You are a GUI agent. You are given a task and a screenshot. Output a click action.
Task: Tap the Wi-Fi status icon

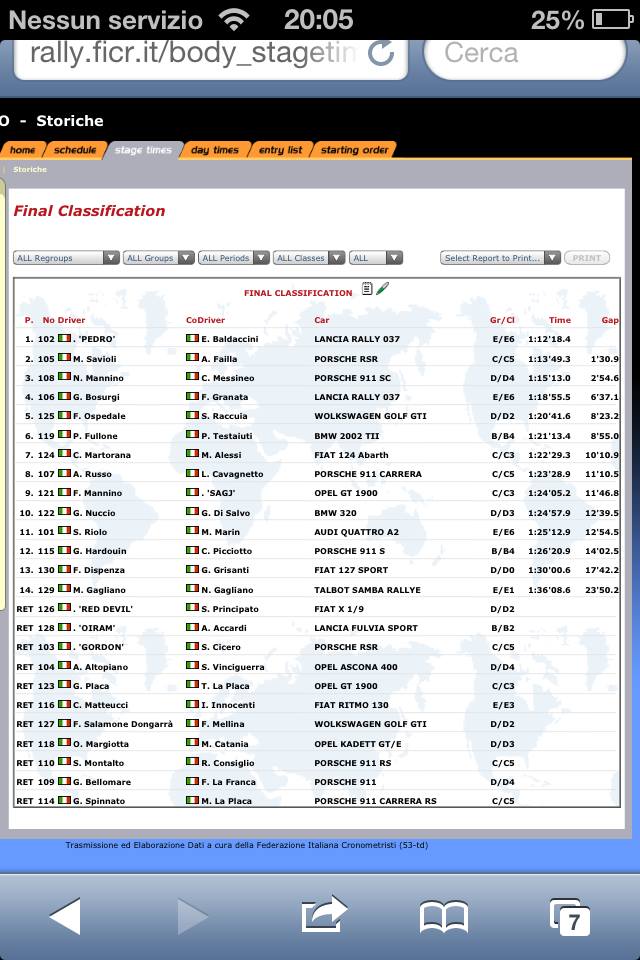point(235,20)
